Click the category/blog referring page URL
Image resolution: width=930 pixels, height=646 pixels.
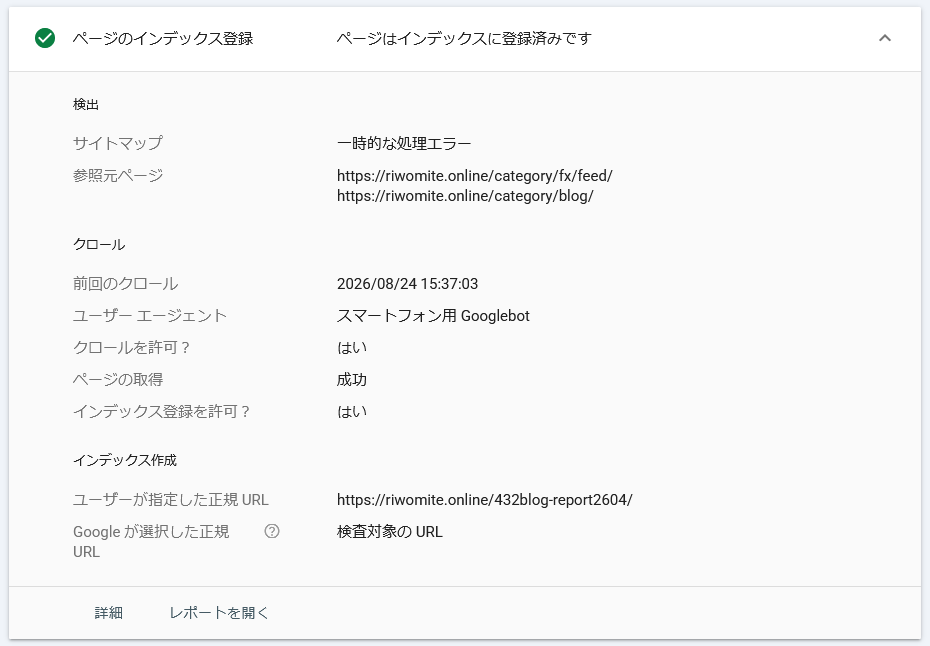point(465,196)
